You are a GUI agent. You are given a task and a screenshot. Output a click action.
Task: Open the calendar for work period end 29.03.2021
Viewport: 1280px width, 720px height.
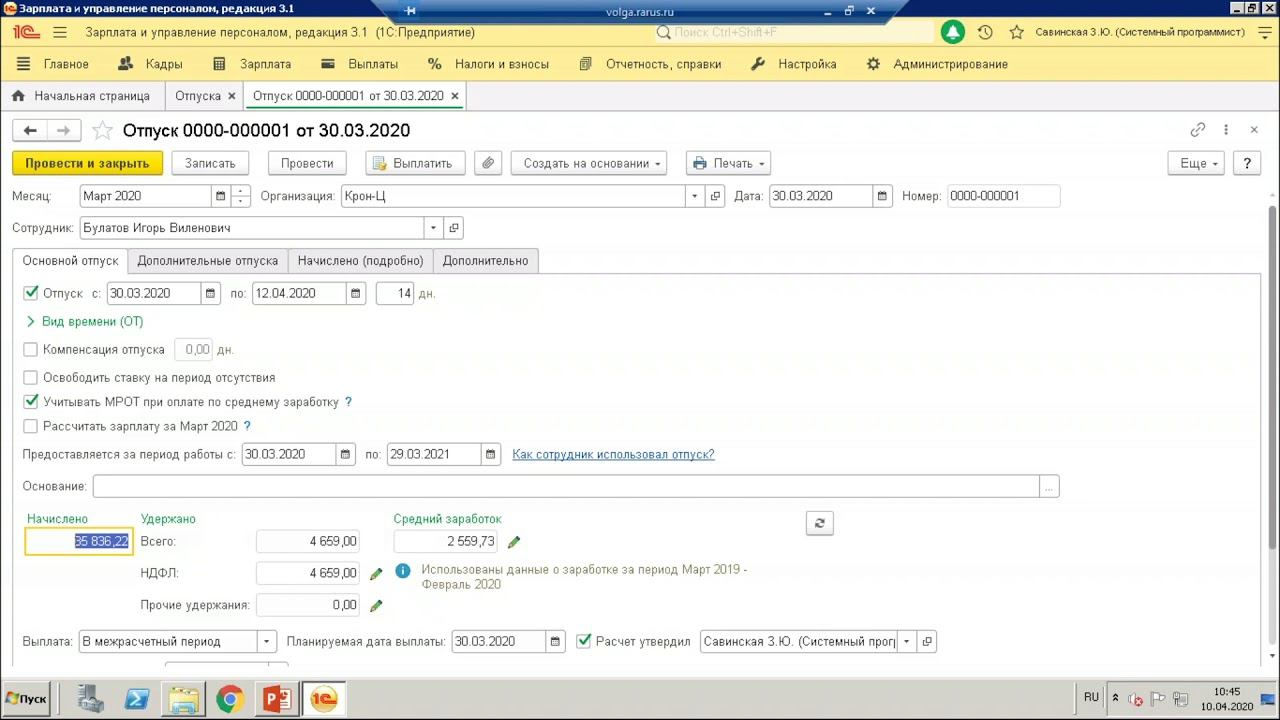coord(490,454)
